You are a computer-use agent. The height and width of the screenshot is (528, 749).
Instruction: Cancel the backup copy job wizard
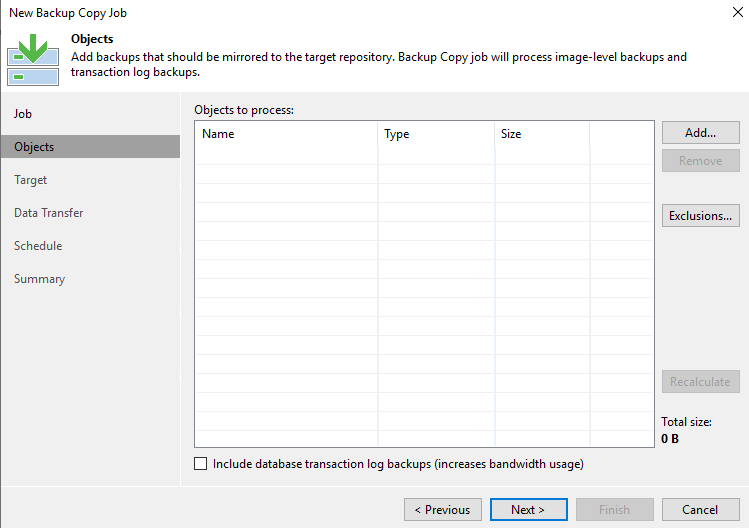700,509
